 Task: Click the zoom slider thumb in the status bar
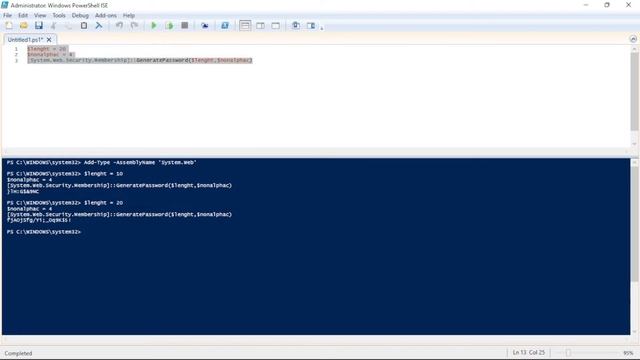click(x=568, y=353)
